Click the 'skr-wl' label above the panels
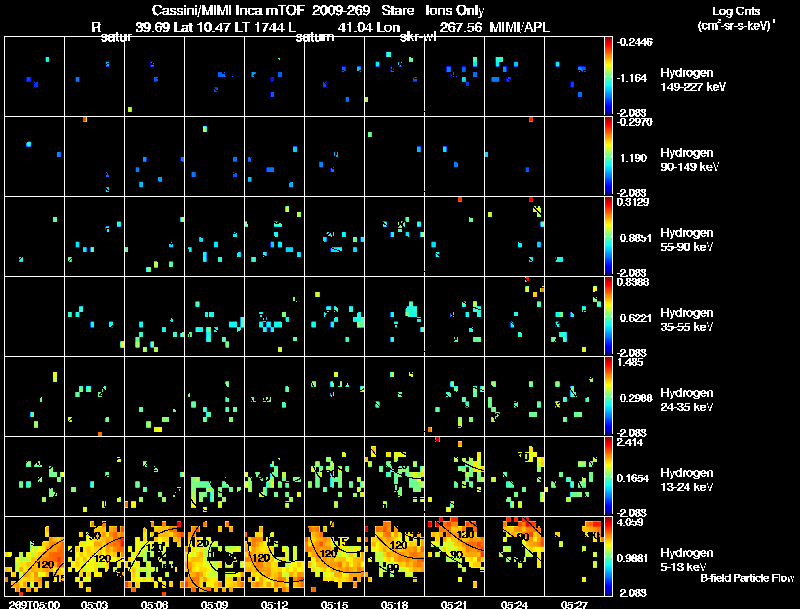This screenshot has width=800, height=609. (418, 37)
